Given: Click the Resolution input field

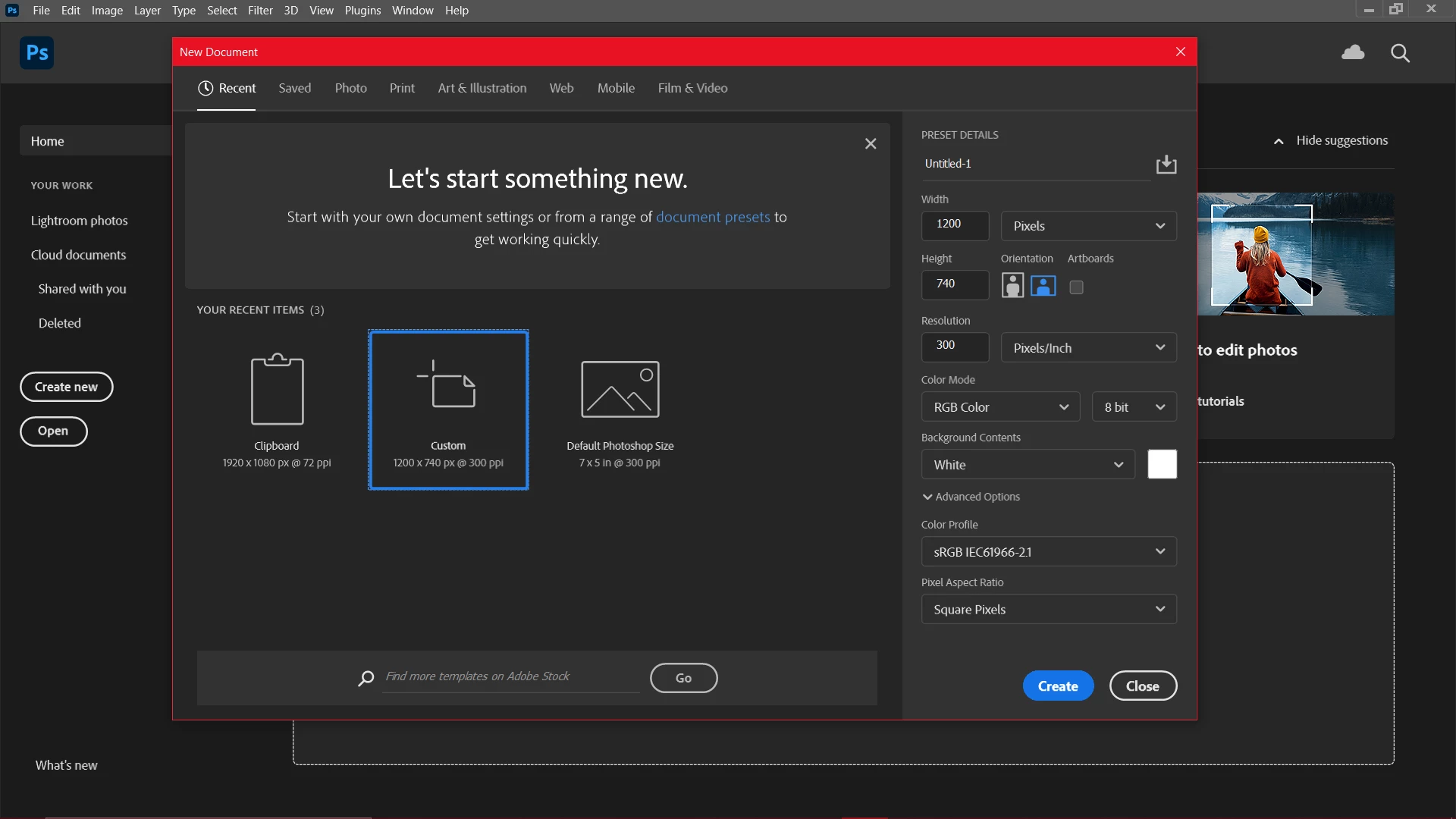Looking at the screenshot, I should [955, 346].
